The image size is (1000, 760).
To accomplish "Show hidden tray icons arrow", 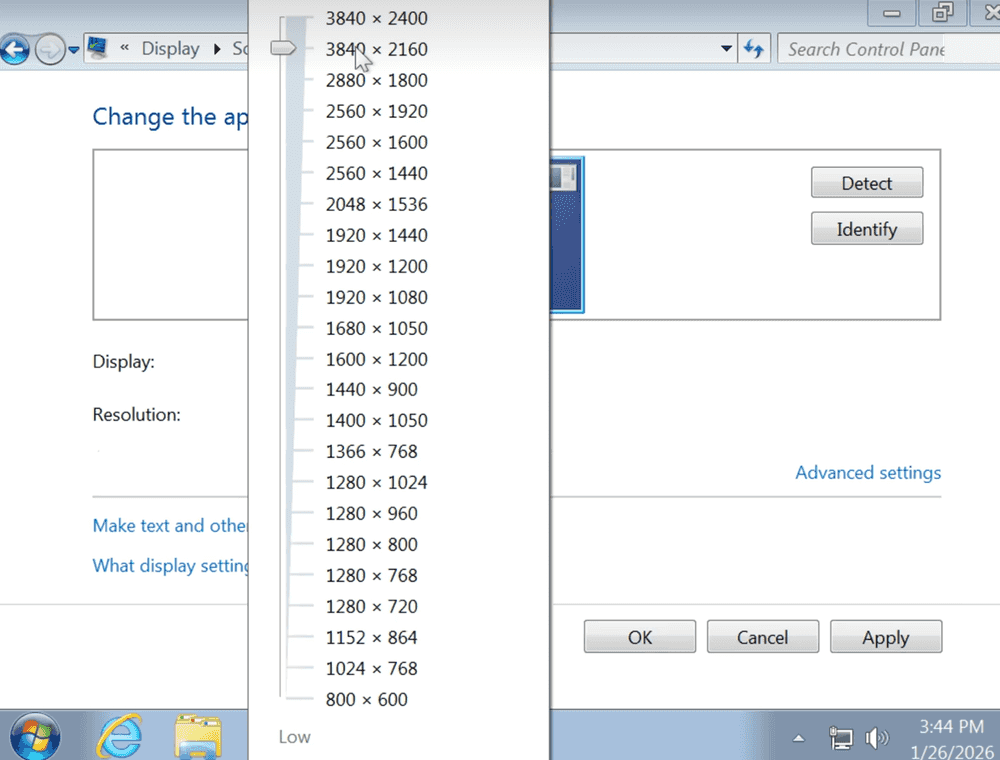I will pos(799,739).
